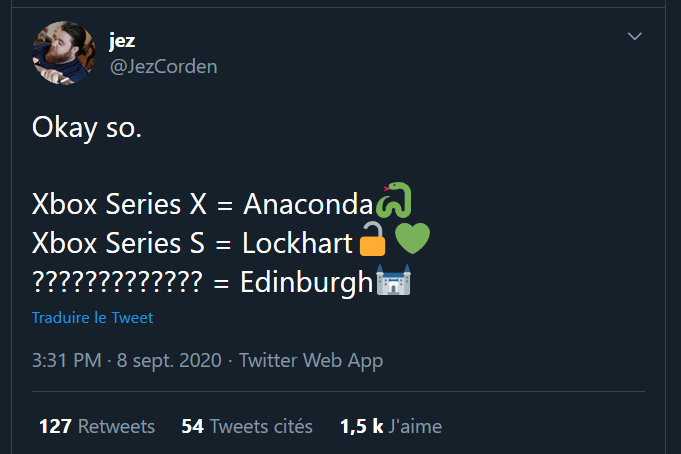Click the 3:31 PM timestamp
Viewport: 681px width, 454px height.
point(68,360)
